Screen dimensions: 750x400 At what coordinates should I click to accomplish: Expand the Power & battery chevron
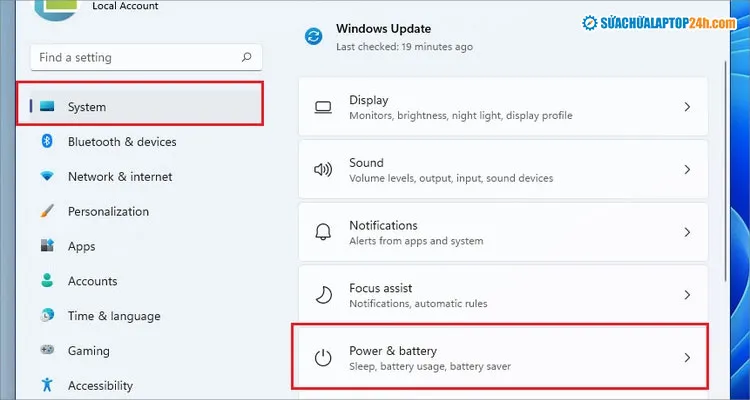tap(687, 357)
